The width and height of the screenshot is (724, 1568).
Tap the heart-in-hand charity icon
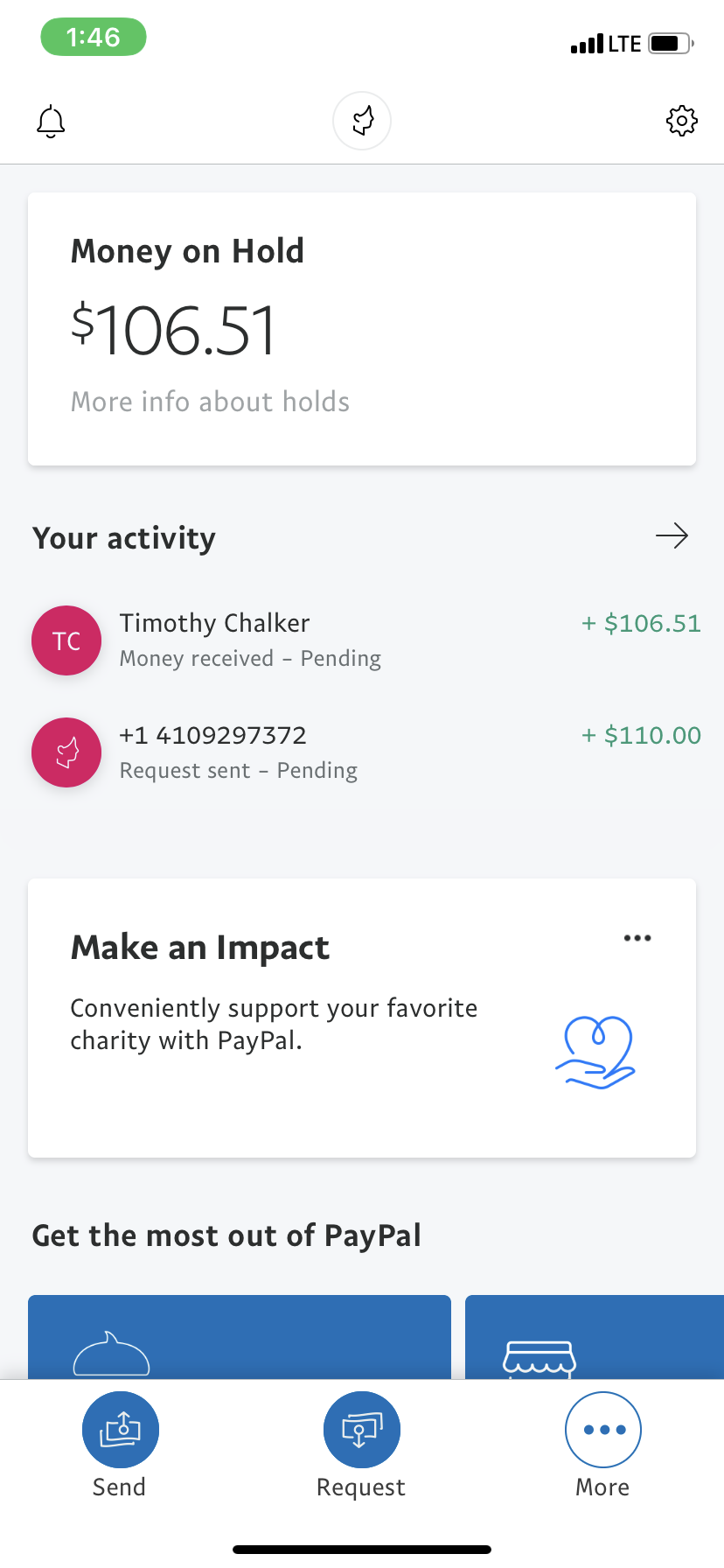click(596, 1052)
